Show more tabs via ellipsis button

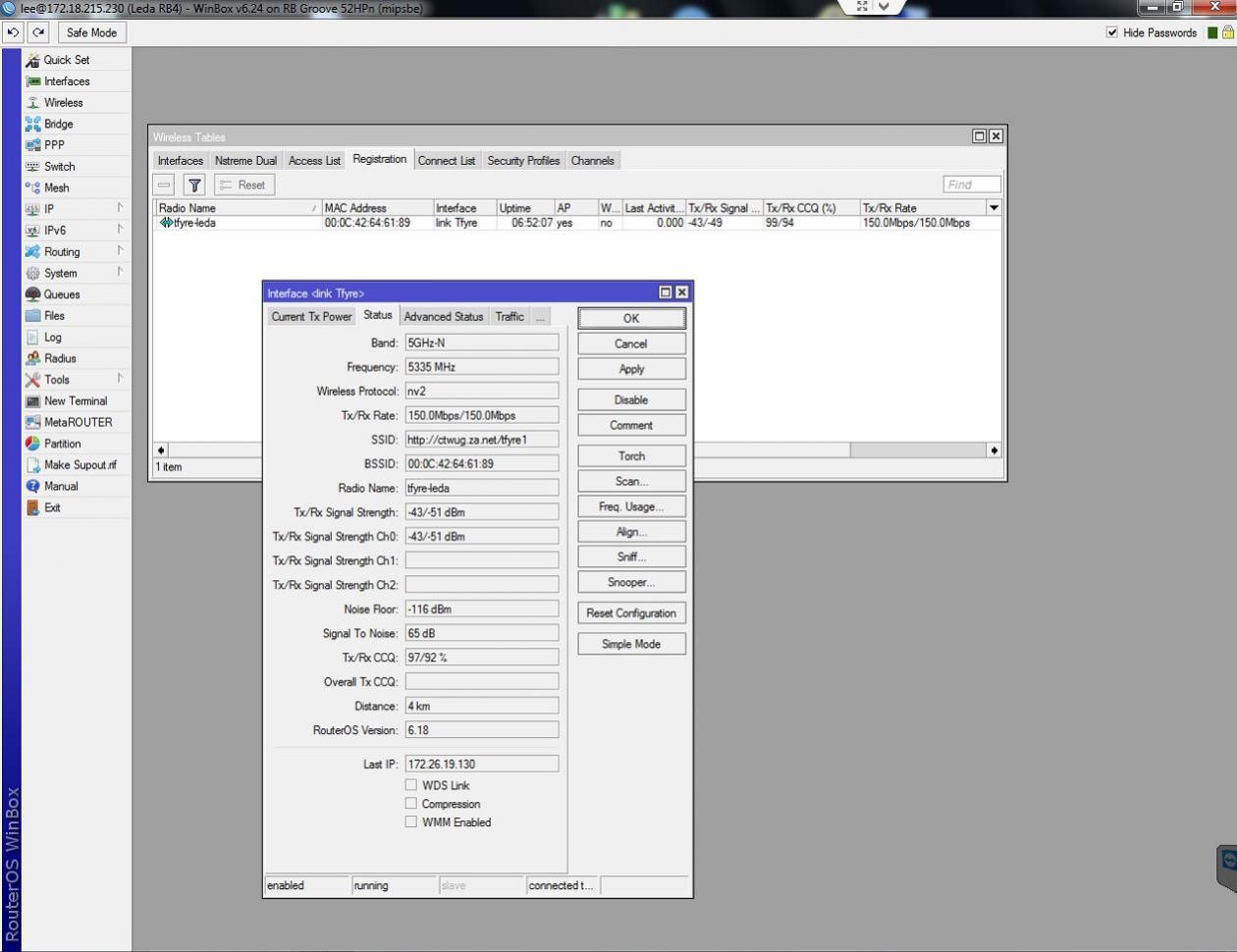click(x=540, y=317)
